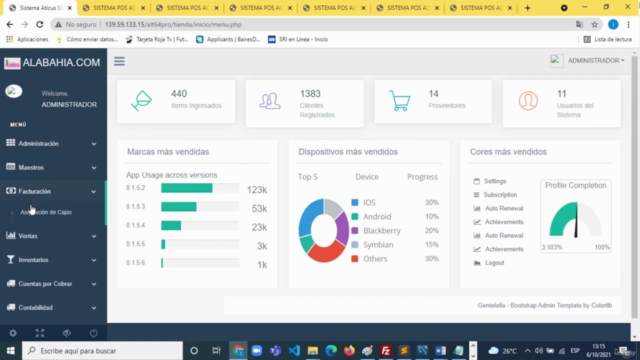
Task: Open Asignación de Cajas submenu item
Action: tap(46, 212)
